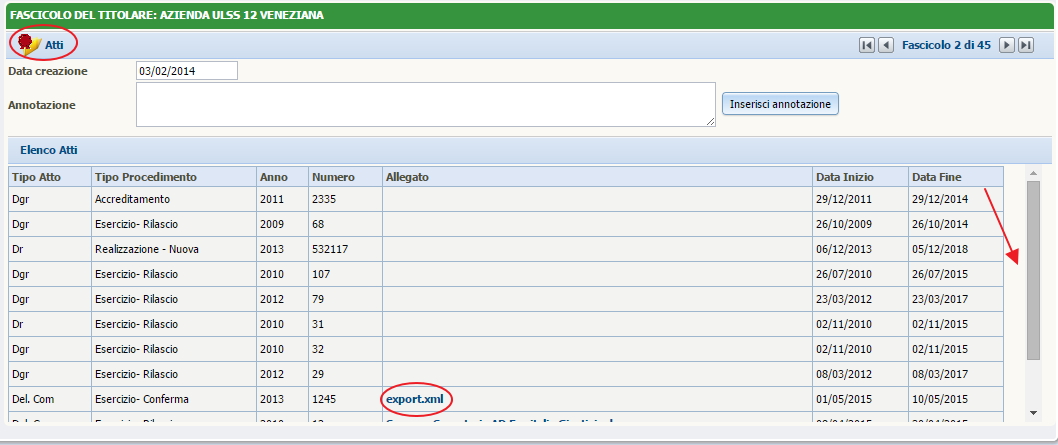Open the Atti tab label
The width and height of the screenshot is (1058, 445).
click(x=54, y=45)
